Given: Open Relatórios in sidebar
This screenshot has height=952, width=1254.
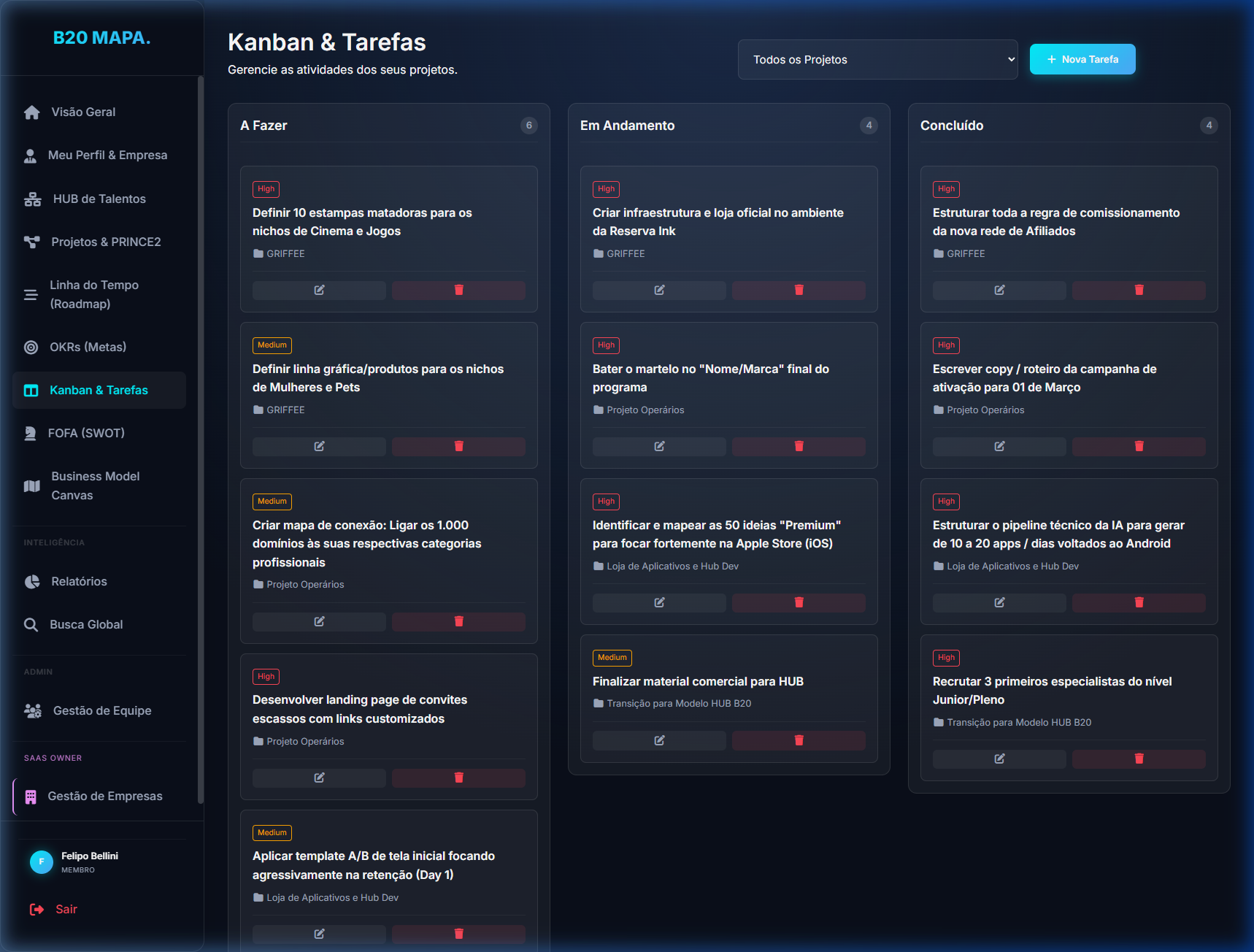Looking at the screenshot, I should point(99,581).
